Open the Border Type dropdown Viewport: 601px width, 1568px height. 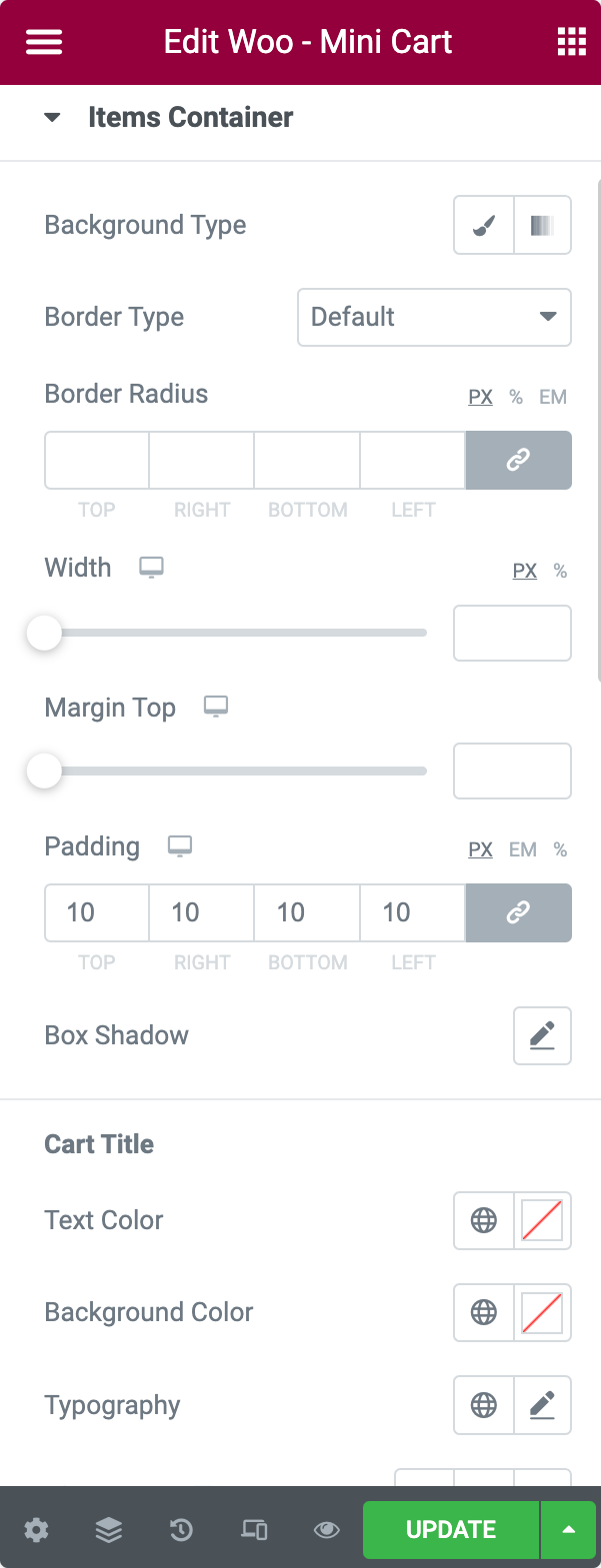click(x=434, y=317)
